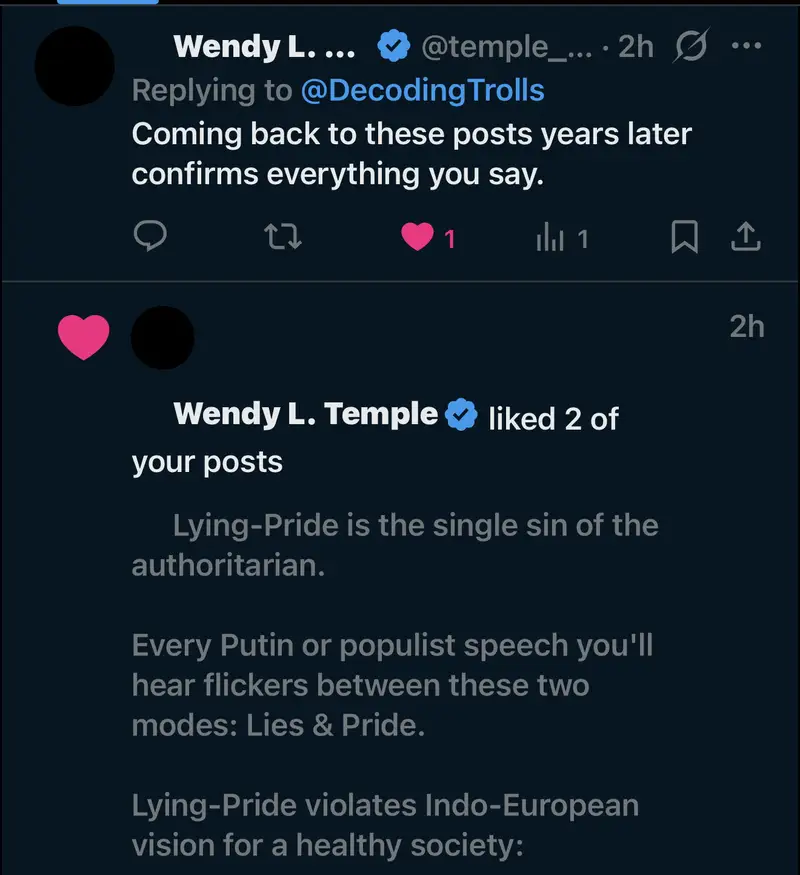Open the "Coming back to these posts" reply text

pos(411,153)
